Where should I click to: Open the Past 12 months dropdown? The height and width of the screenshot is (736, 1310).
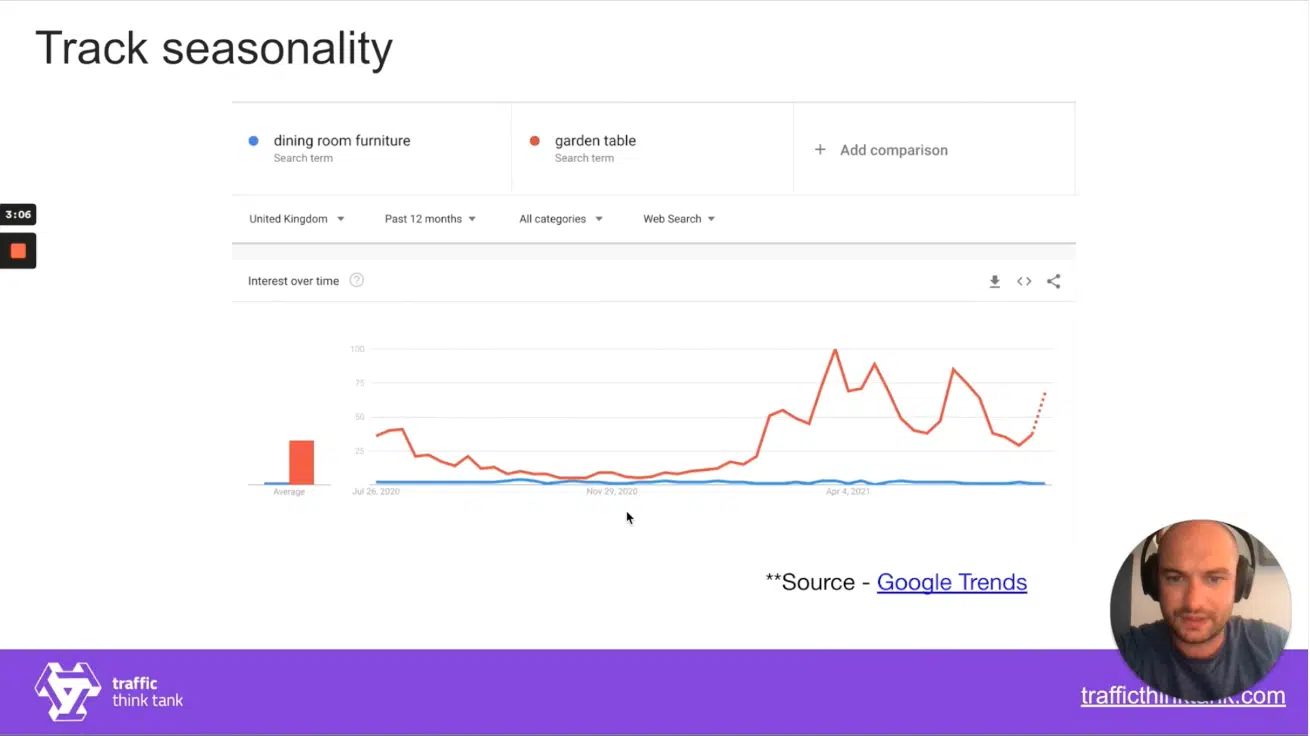(430, 219)
